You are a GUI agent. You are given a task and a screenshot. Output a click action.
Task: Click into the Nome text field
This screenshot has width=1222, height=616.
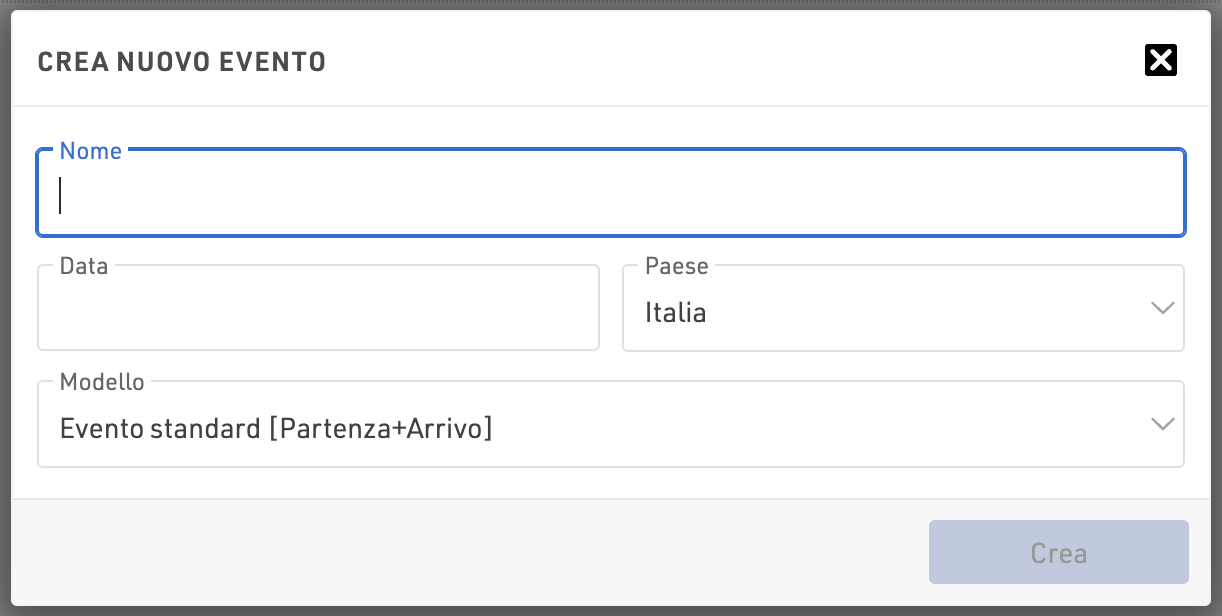[x=610, y=196]
